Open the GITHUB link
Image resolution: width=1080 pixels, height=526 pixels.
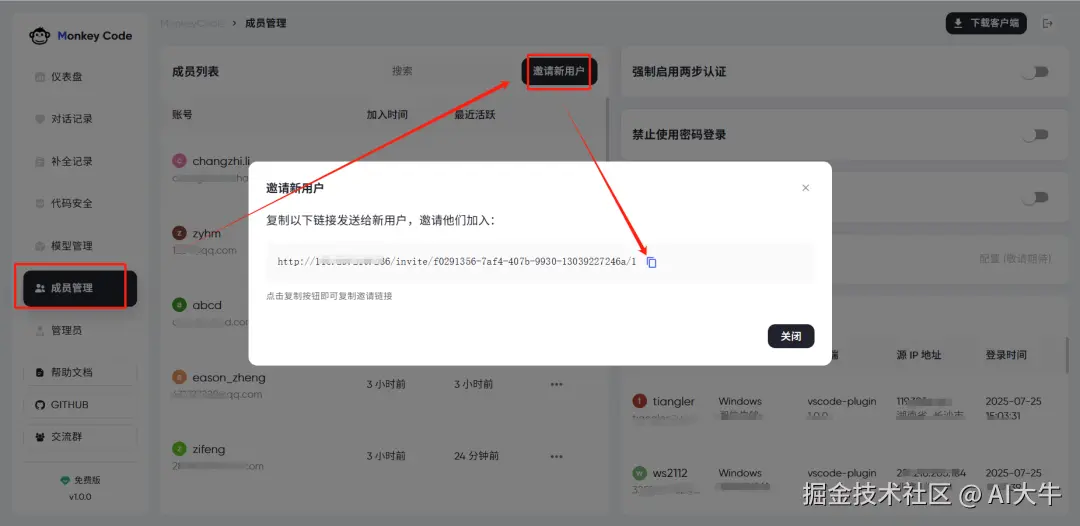(80, 405)
